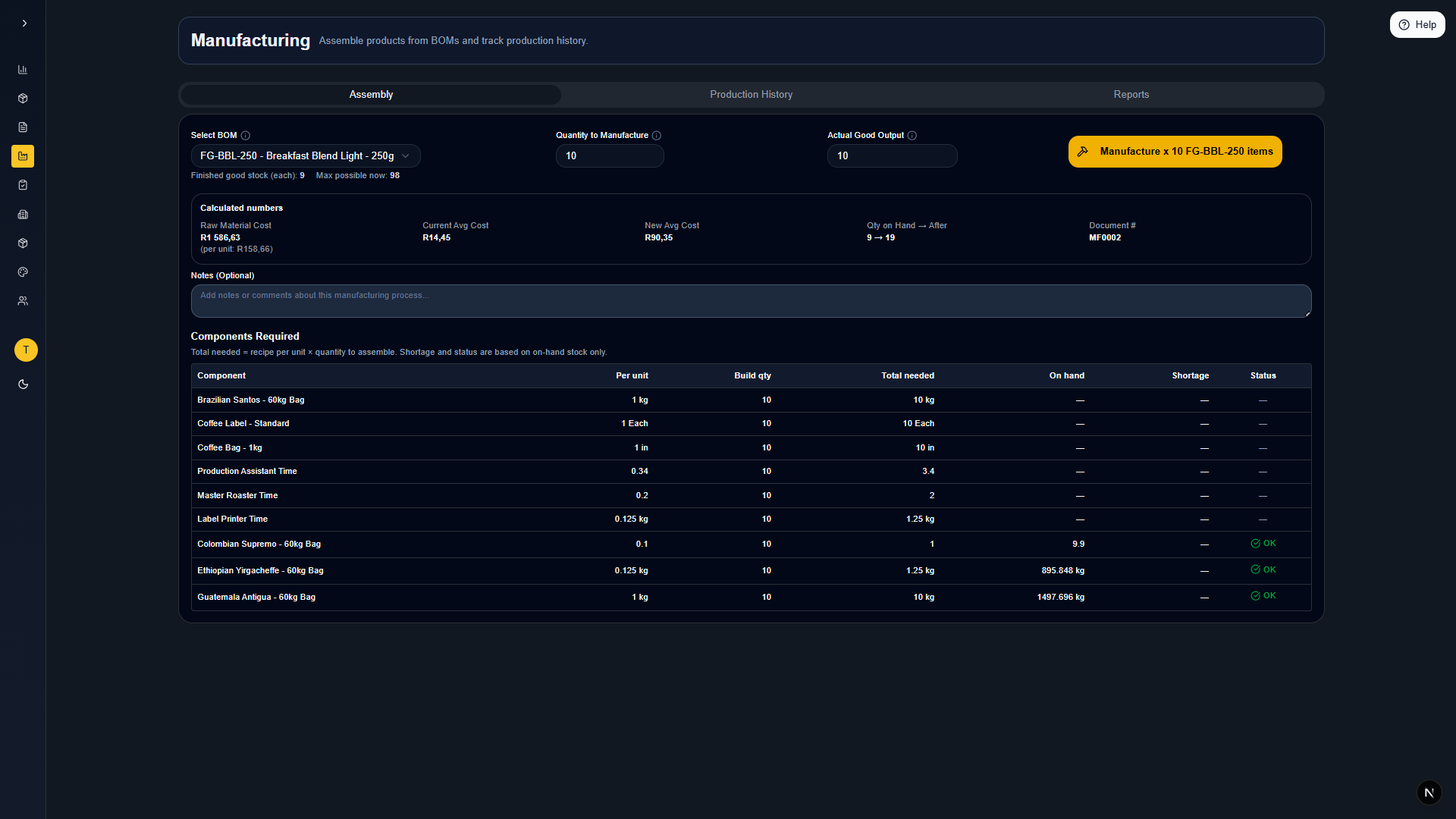Click into the Notes text area

pyautogui.click(x=750, y=301)
